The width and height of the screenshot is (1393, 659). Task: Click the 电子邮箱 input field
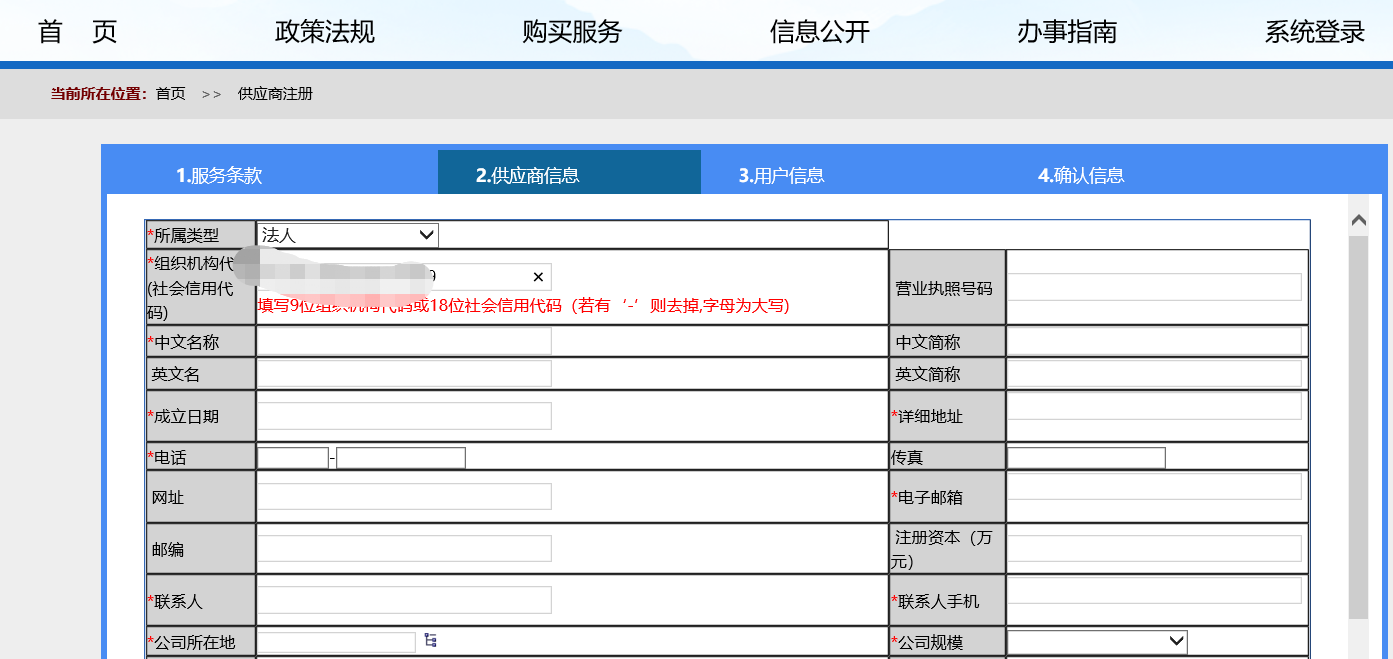(x=1156, y=486)
